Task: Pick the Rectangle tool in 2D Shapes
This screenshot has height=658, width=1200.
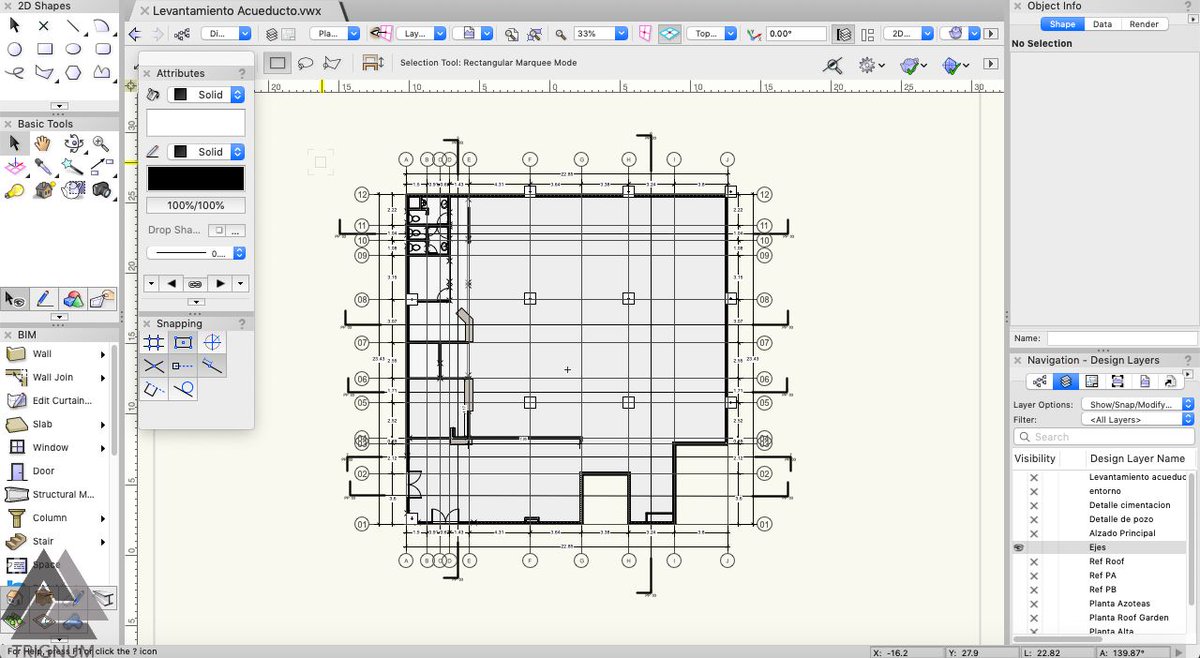Action: coord(44,48)
